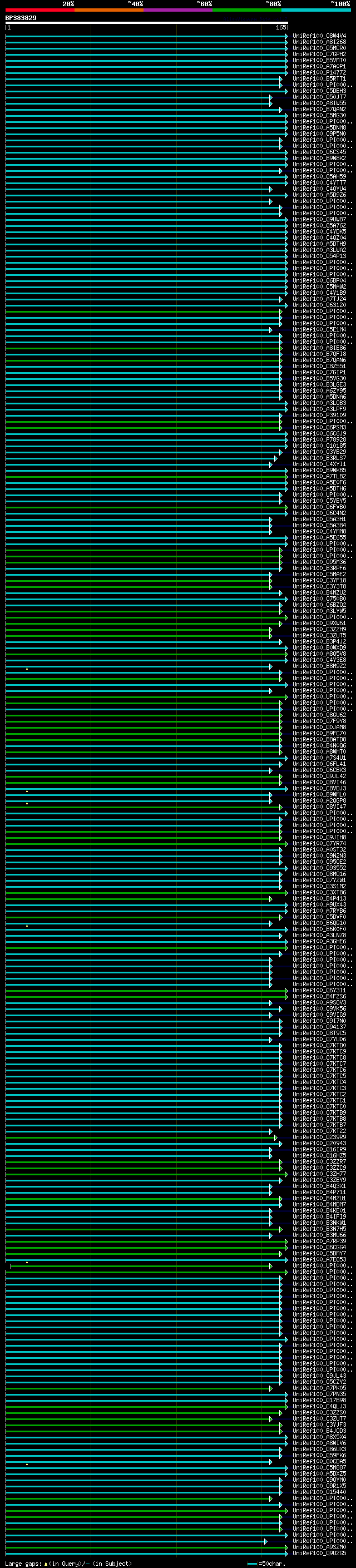356x1568 pixels.
Task: Select the UniRef100_Q6BP04 hit label
Action: tap(319, 280)
